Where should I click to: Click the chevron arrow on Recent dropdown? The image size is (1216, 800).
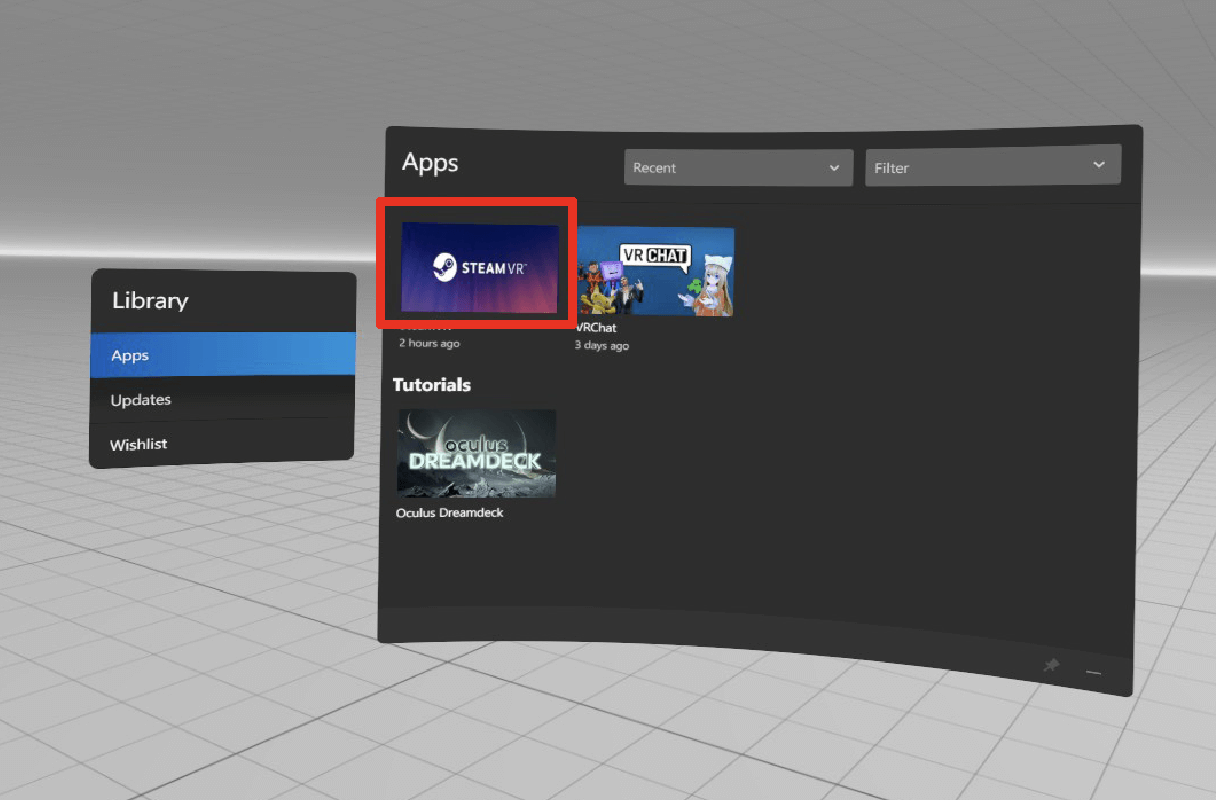(834, 168)
